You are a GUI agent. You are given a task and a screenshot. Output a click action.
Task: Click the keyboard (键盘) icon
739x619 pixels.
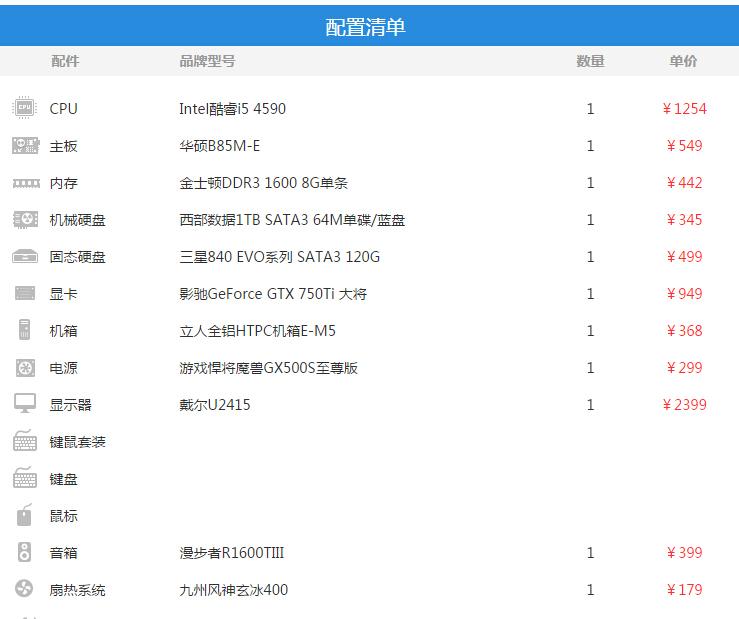click(25, 478)
